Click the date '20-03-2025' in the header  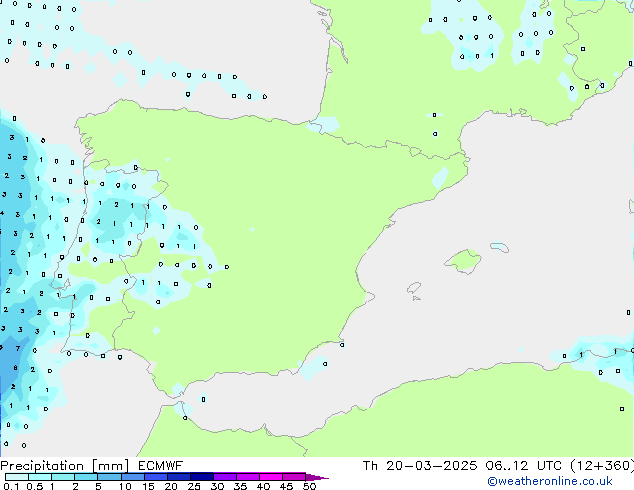pos(431,466)
